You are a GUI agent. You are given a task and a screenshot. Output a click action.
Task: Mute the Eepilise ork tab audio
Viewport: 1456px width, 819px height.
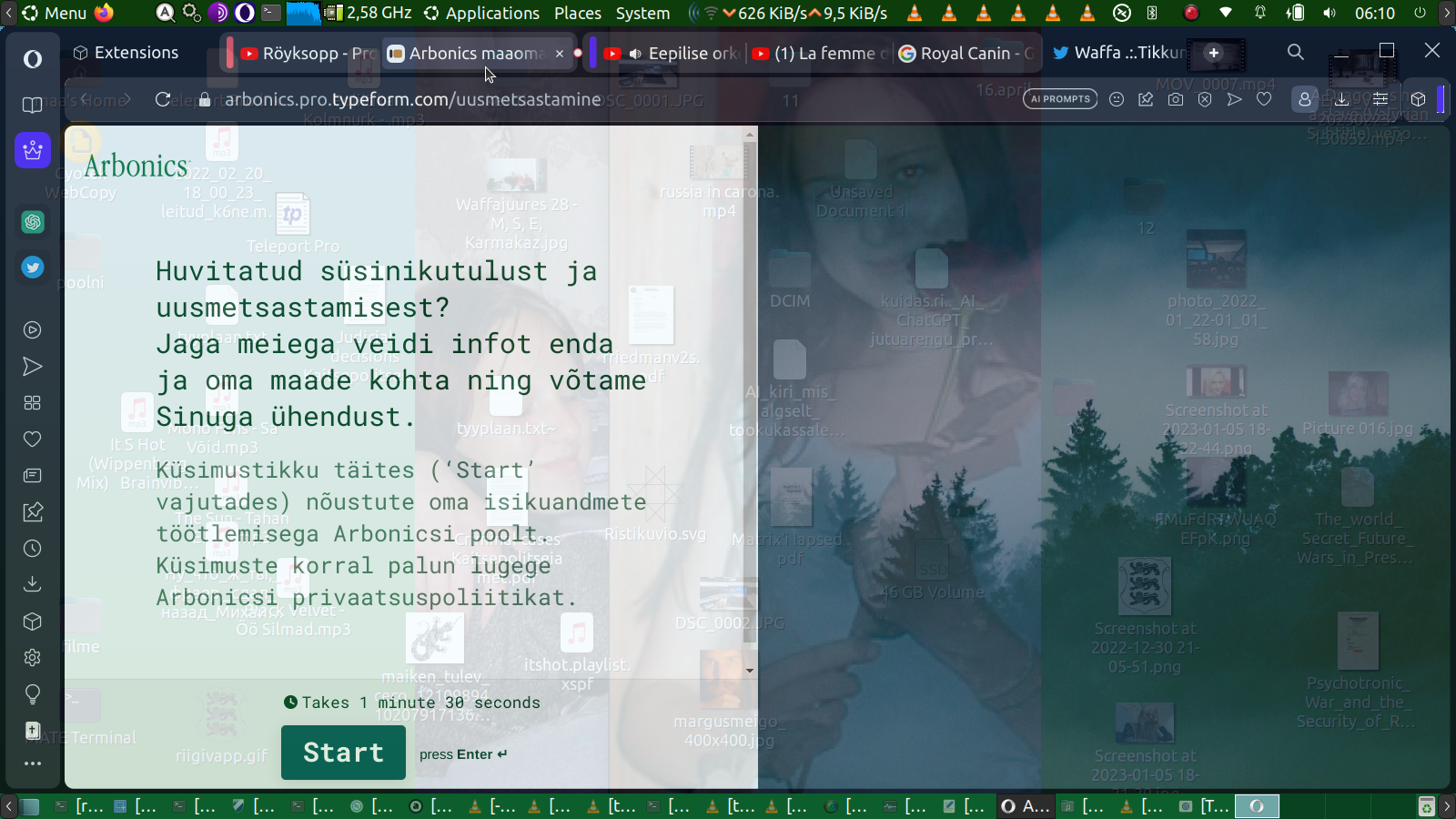pos(635,54)
